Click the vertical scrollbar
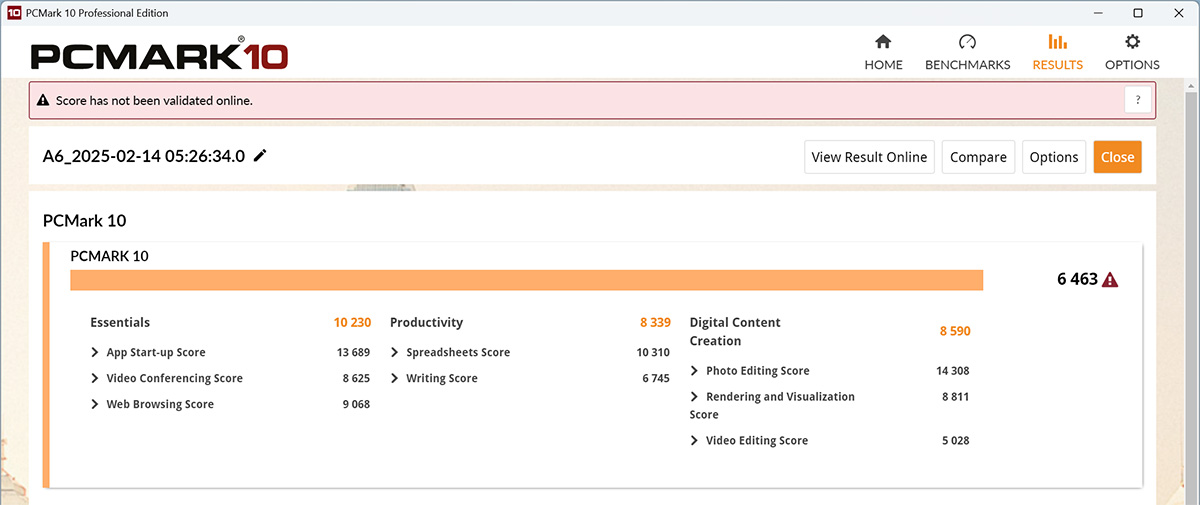 1192,290
